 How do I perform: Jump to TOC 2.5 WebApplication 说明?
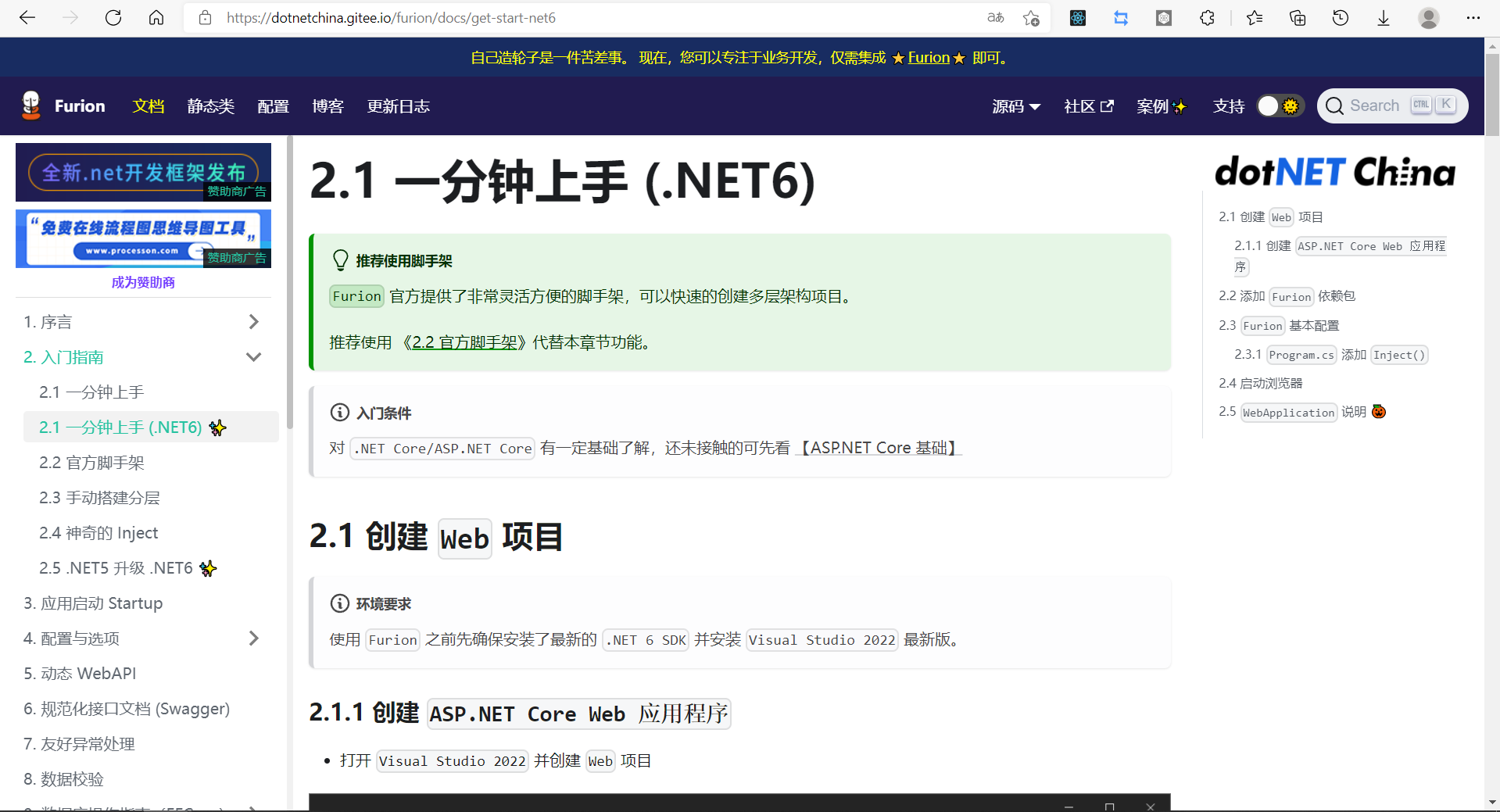1301,412
